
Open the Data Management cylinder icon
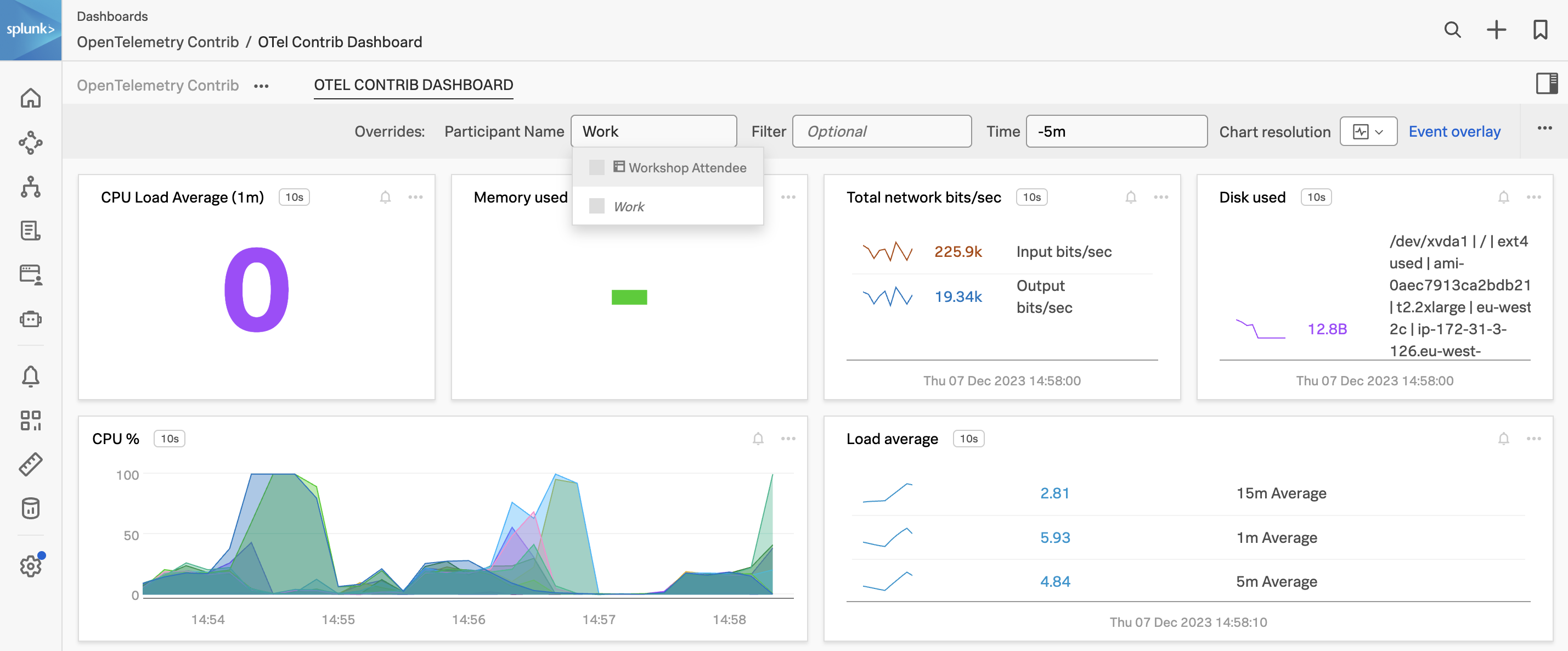click(x=30, y=508)
